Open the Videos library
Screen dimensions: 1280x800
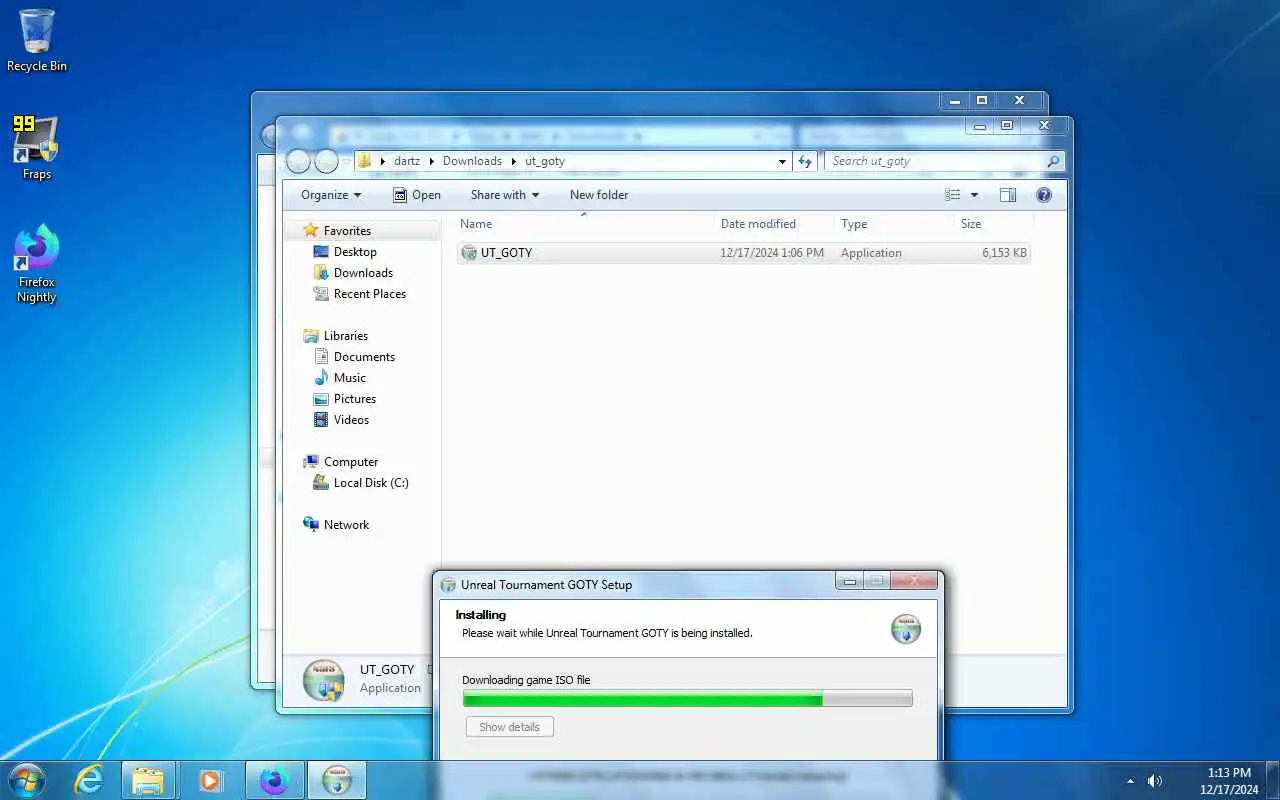point(351,420)
